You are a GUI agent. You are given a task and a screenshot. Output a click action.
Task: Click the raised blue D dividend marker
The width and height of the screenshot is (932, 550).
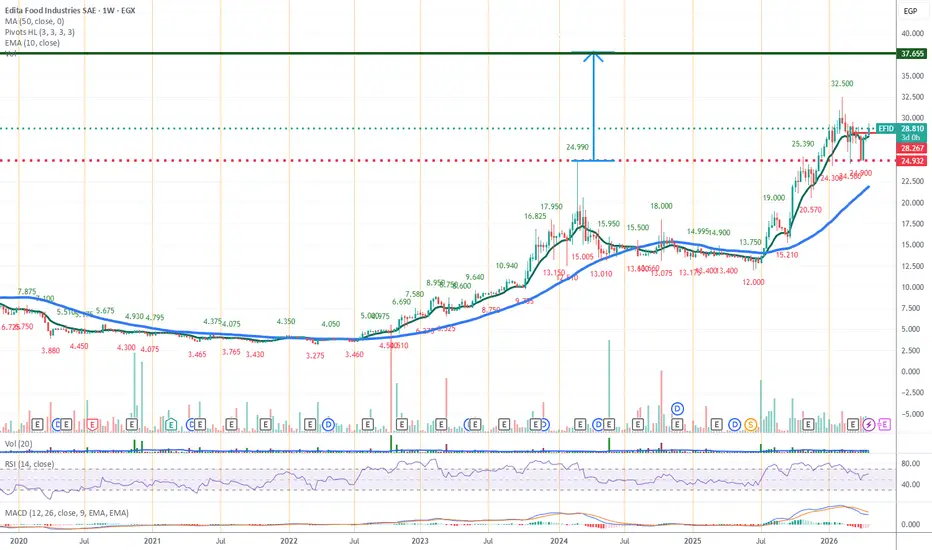(x=677, y=408)
